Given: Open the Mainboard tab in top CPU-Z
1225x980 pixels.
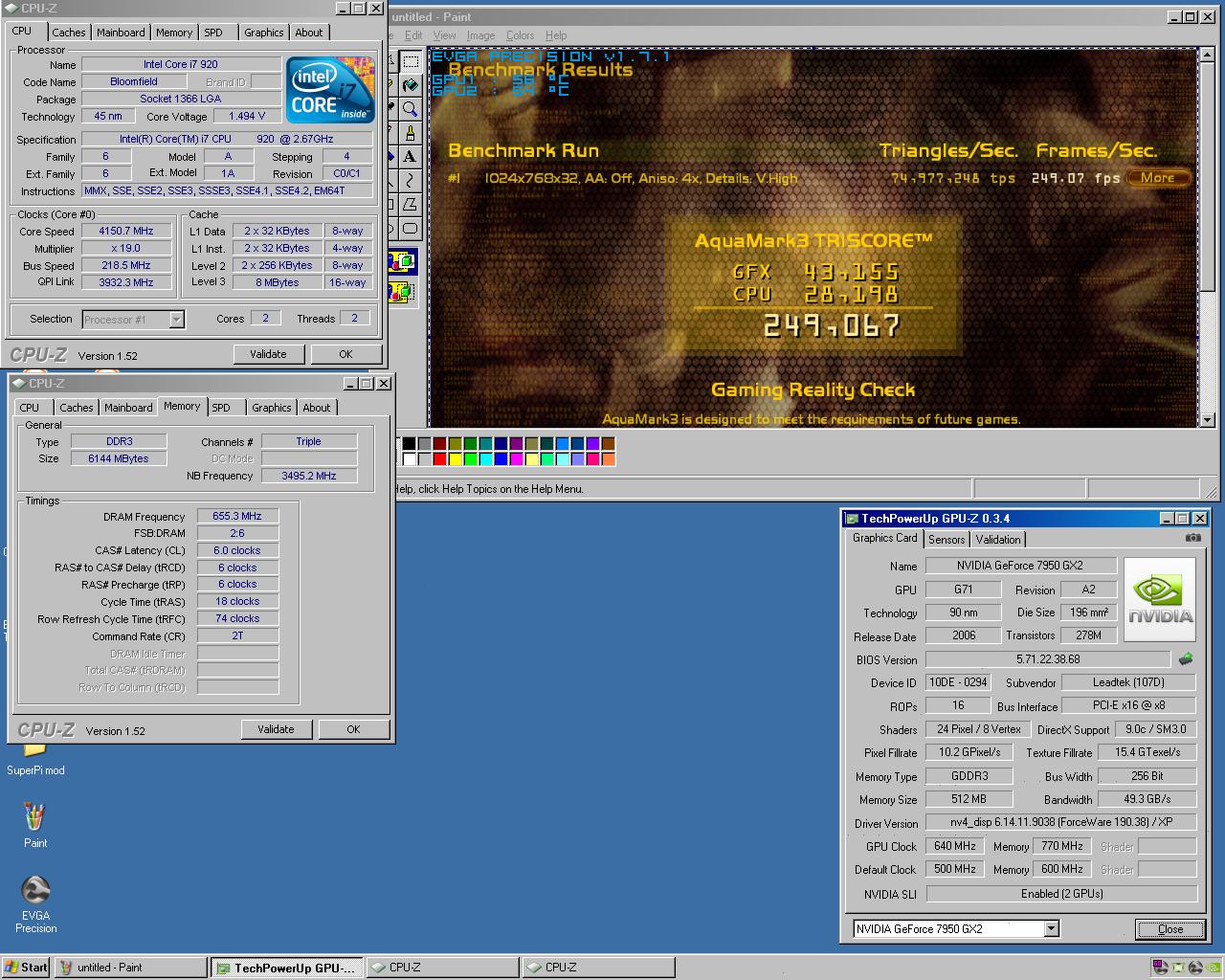Looking at the screenshot, I should [121, 33].
